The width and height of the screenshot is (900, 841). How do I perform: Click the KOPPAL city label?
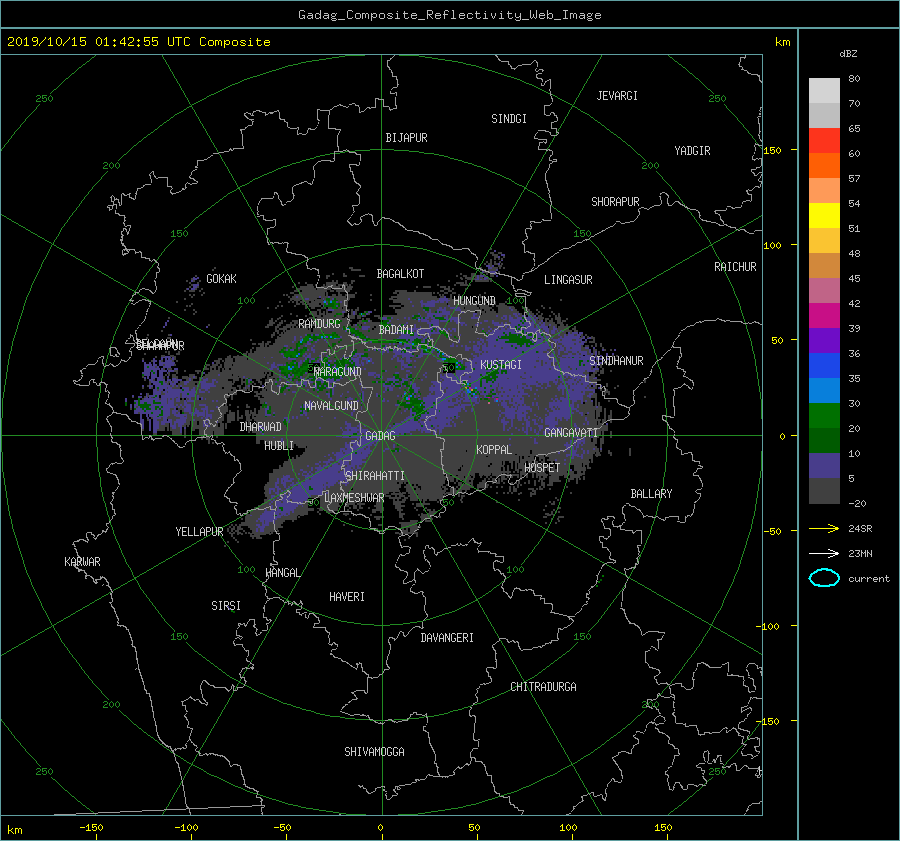[494, 449]
